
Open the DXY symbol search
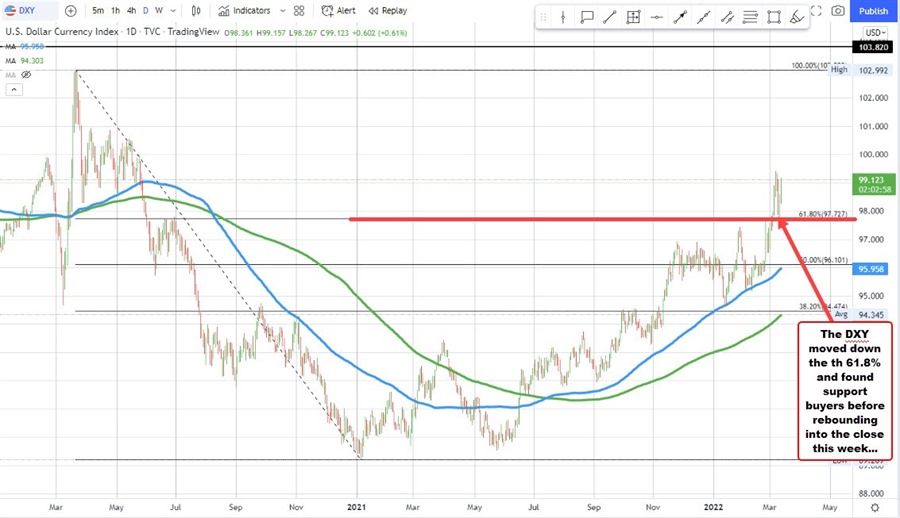point(29,10)
